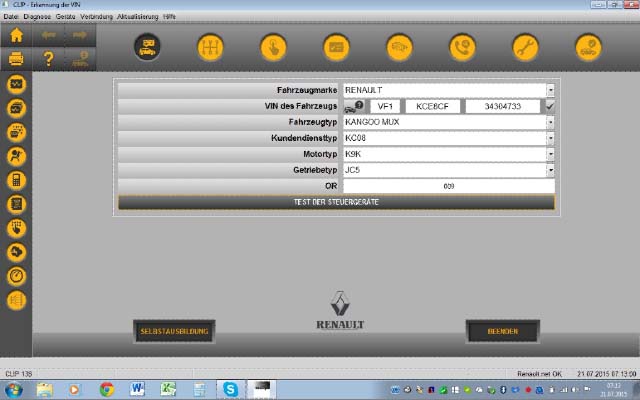Open help via the question mark icon
640x400 pixels.
(49, 59)
